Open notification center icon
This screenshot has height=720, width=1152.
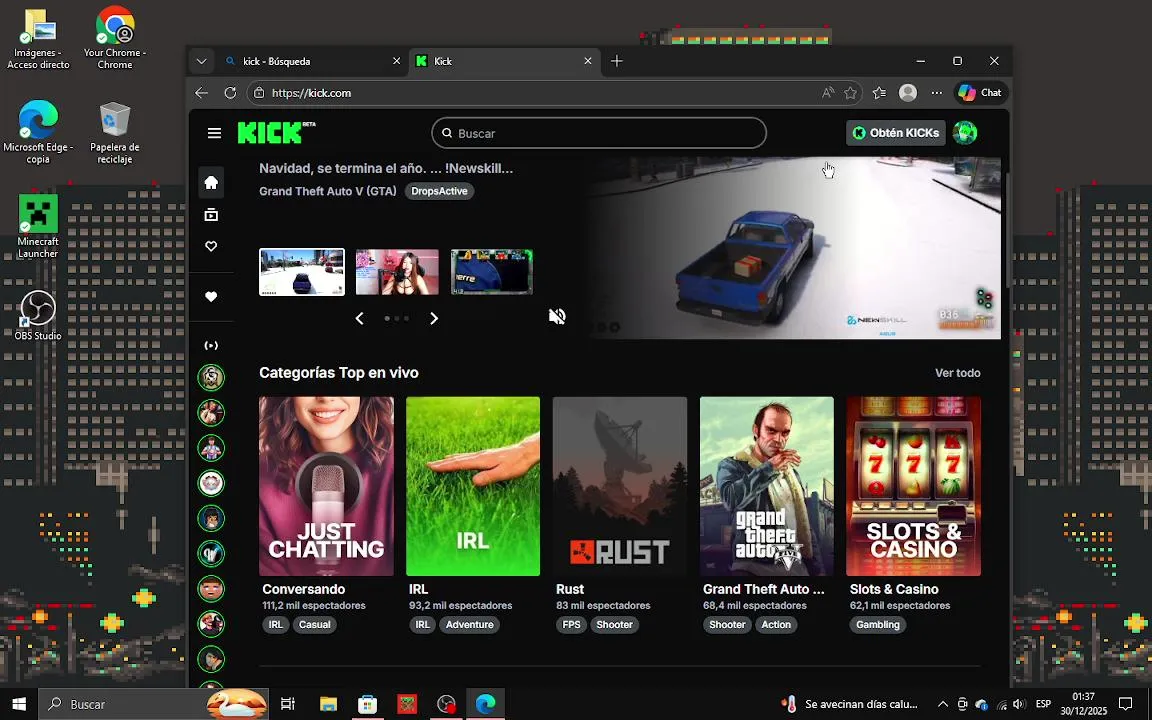click(1126, 704)
